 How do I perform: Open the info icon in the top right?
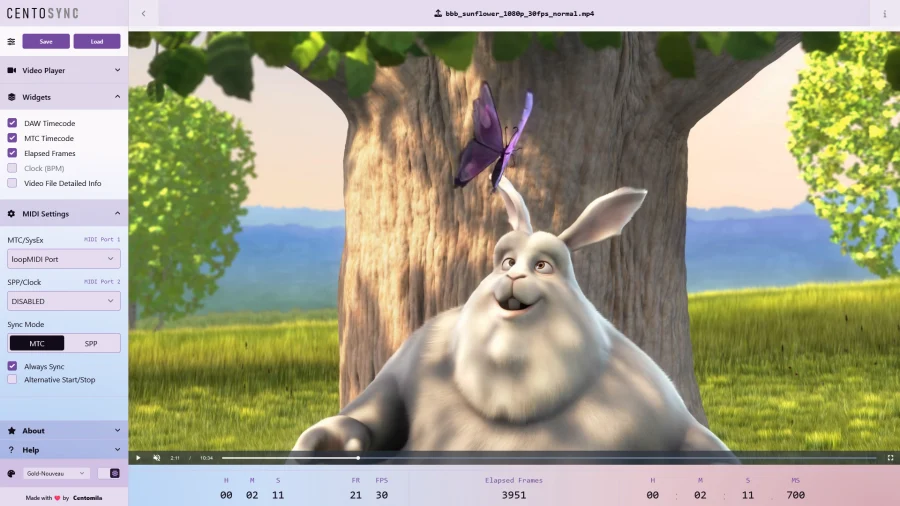click(885, 14)
